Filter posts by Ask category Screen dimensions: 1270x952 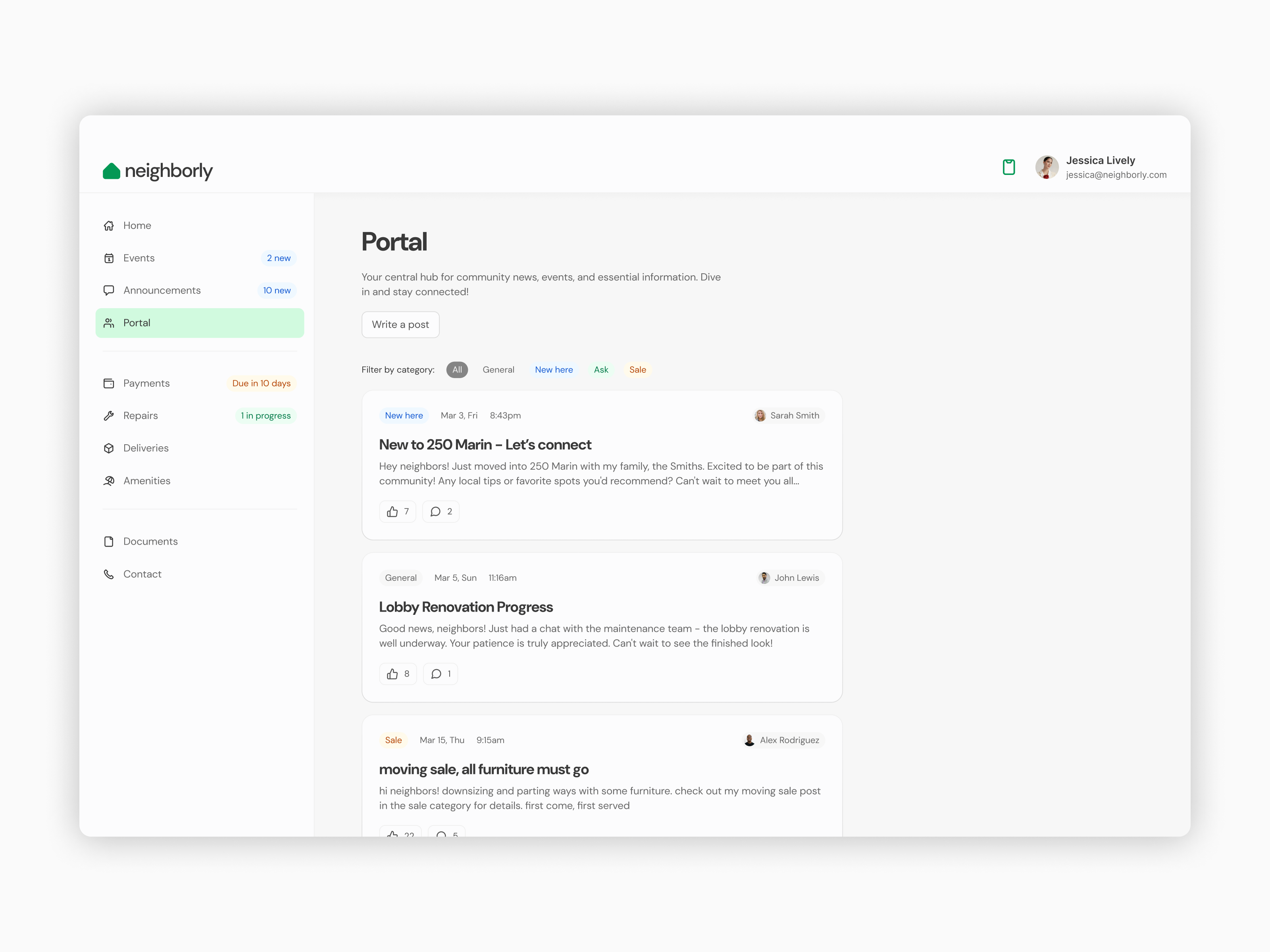tap(600, 370)
